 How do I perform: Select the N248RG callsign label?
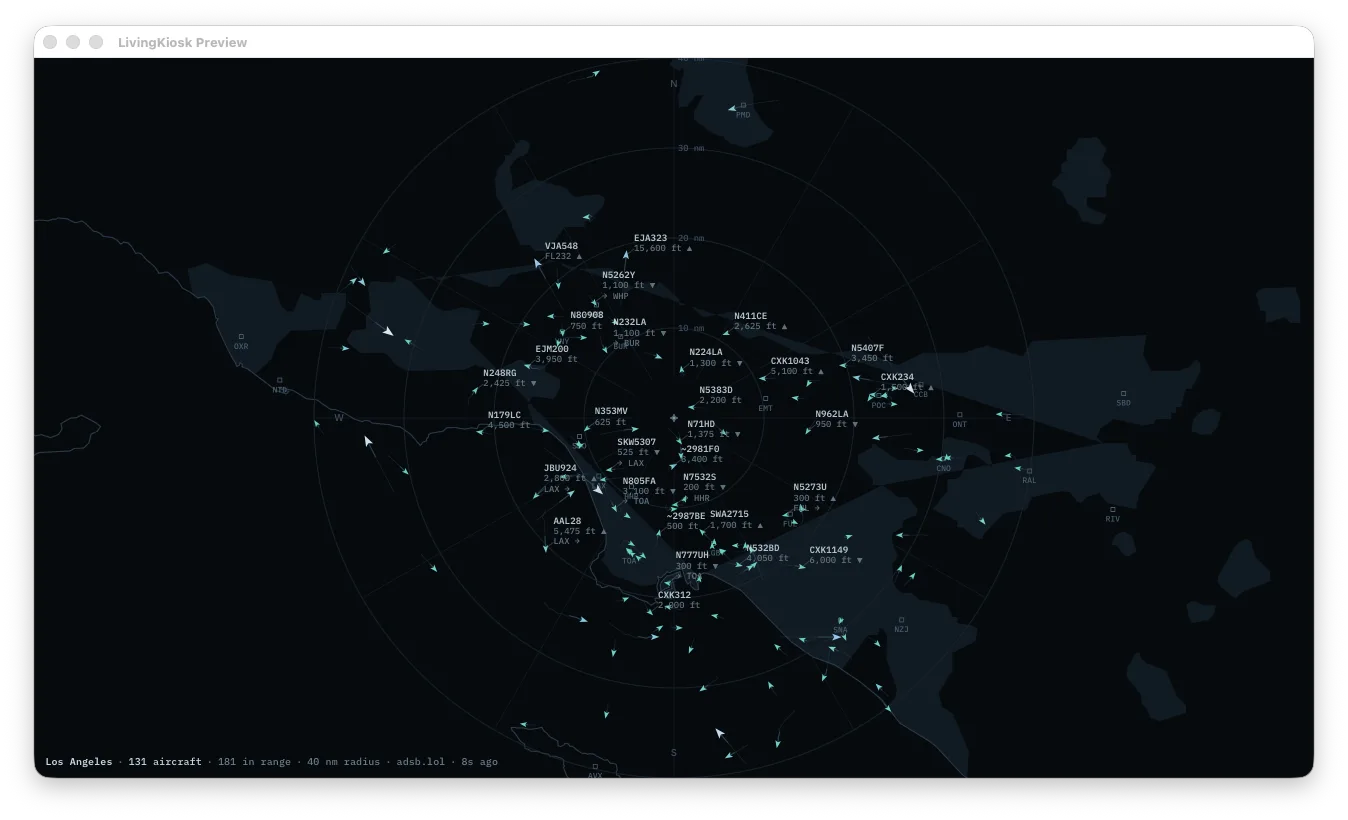pyautogui.click(x=500, y=373)
